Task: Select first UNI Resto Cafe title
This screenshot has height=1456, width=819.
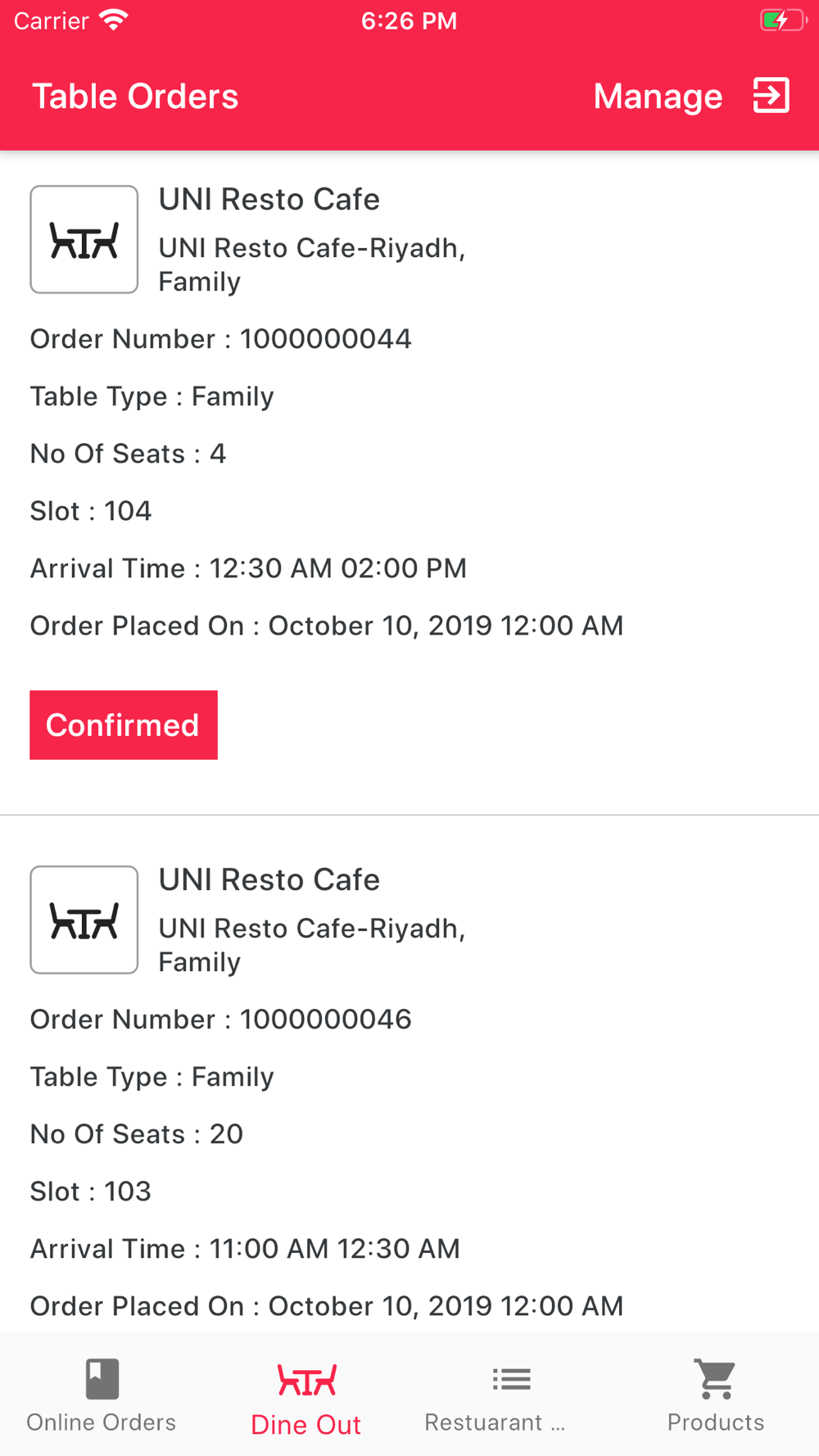Action: coord(269,199)
